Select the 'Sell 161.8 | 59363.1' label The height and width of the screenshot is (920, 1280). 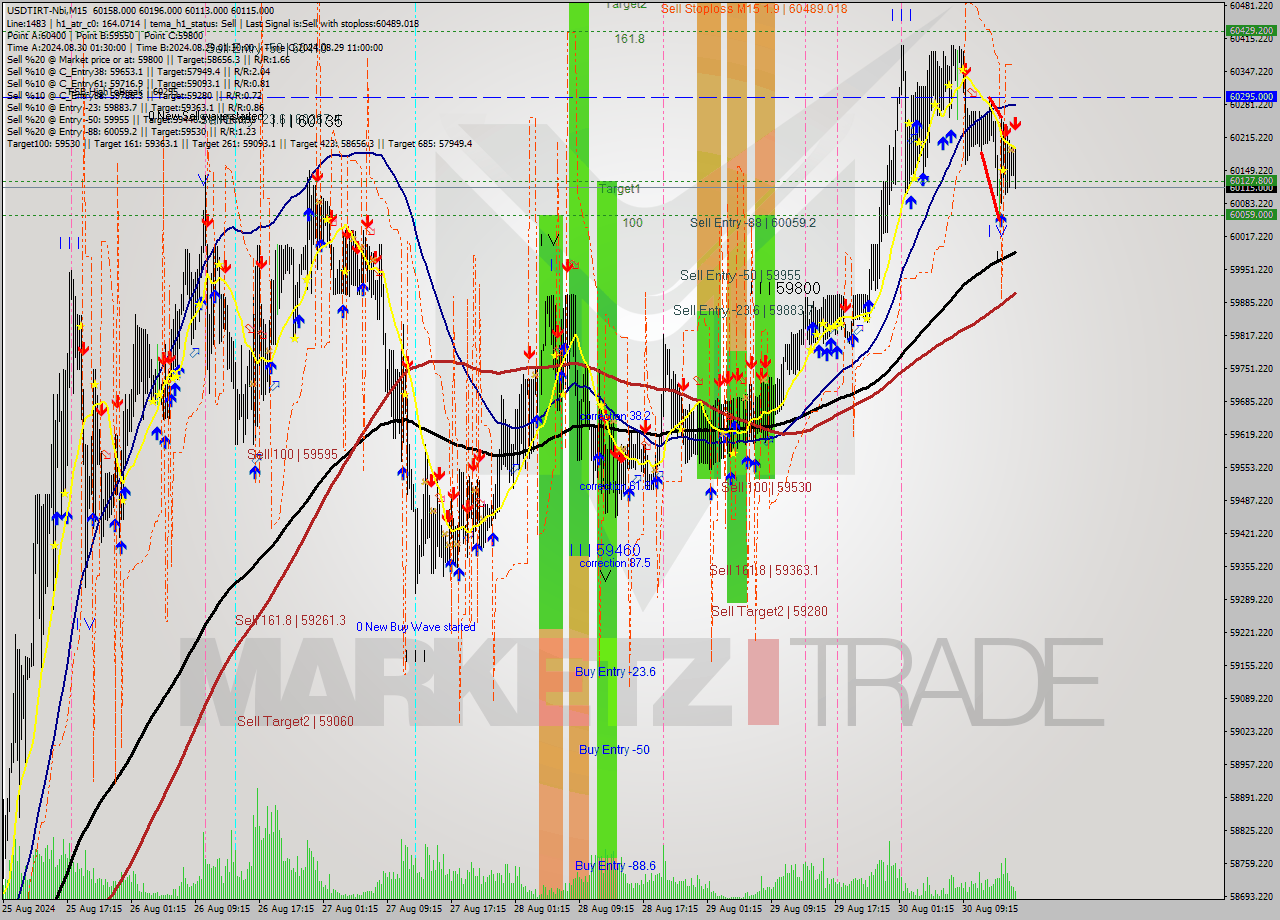(x=764, y=570)
